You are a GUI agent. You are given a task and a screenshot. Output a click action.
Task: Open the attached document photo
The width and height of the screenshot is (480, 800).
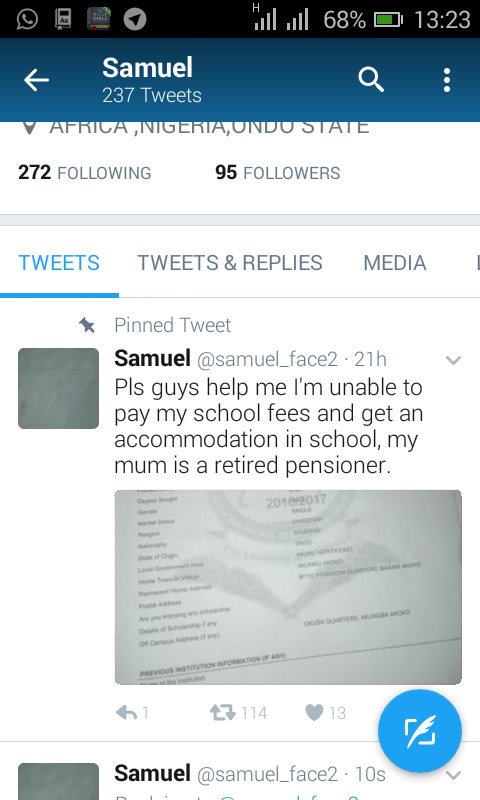click(288, 587)
